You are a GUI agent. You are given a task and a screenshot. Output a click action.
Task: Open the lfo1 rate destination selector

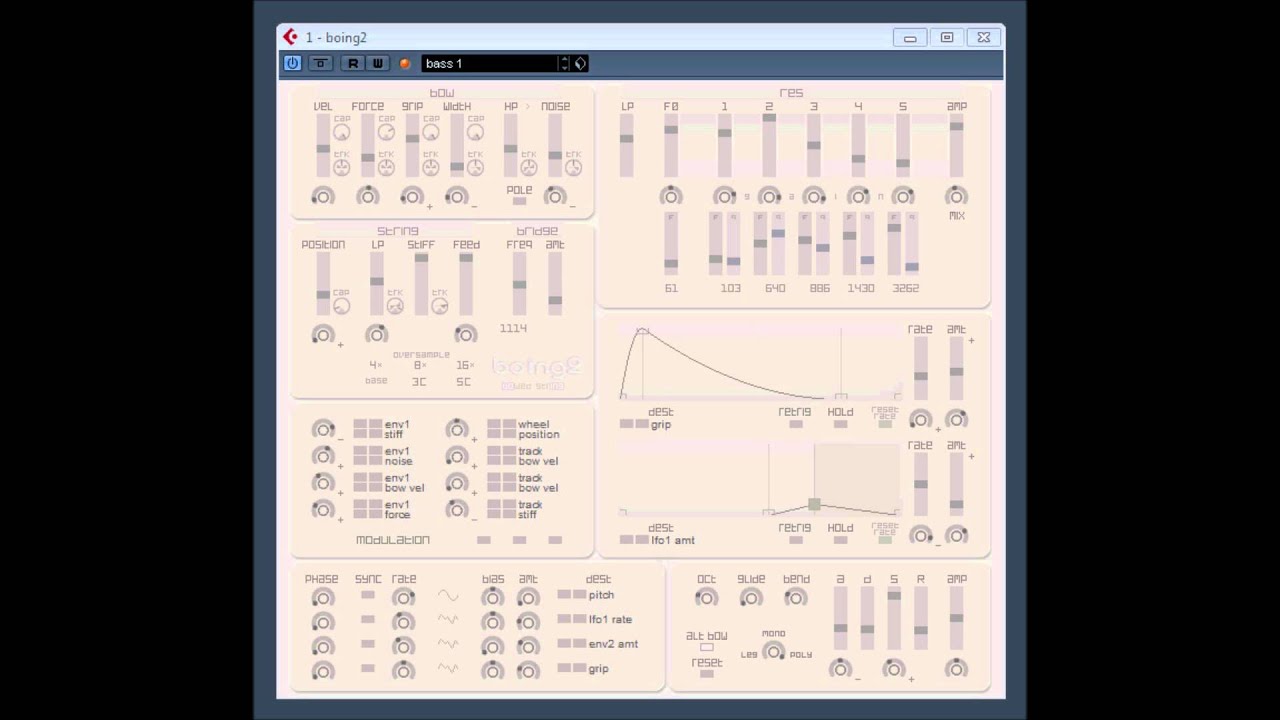(594, 620)
